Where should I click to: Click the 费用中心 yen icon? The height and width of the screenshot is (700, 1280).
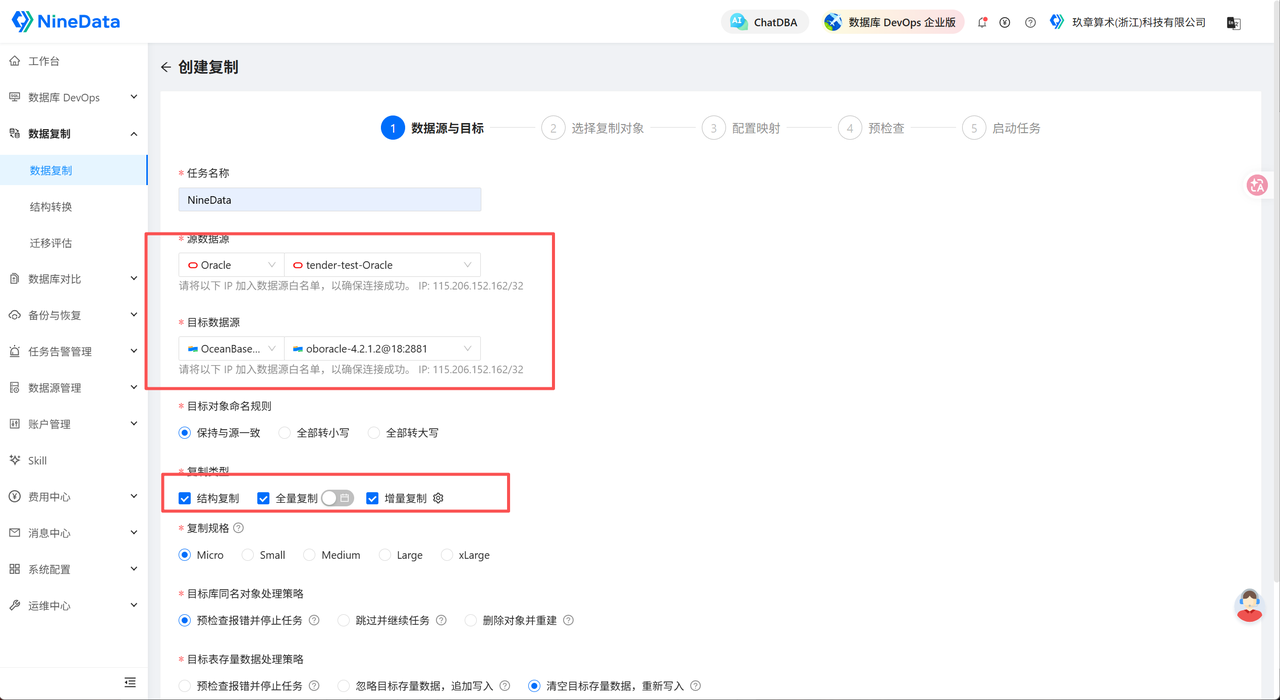(x=15, y=496)
